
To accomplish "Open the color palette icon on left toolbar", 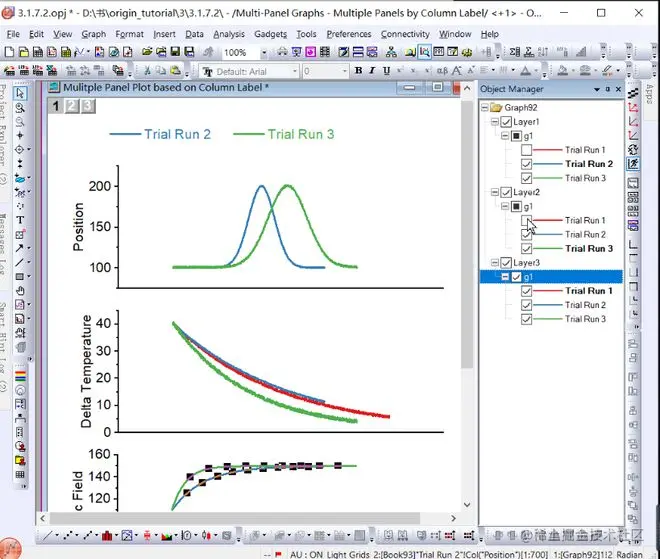I will [20, 376].
